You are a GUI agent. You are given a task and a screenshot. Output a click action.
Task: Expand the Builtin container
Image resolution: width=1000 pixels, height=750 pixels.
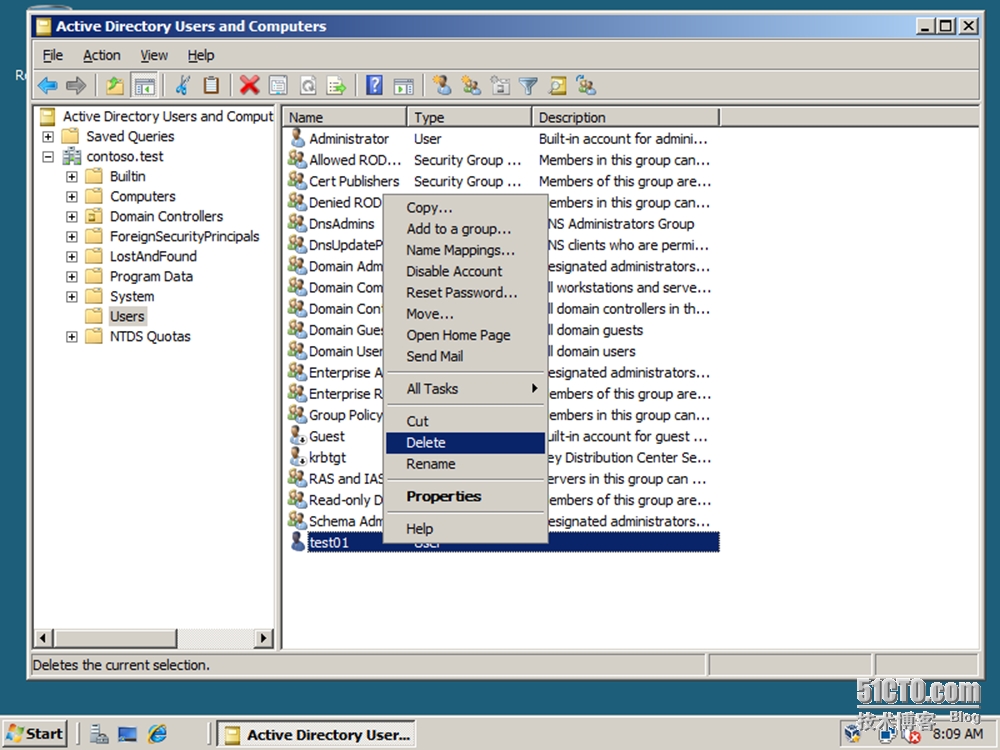coord(71,177)
